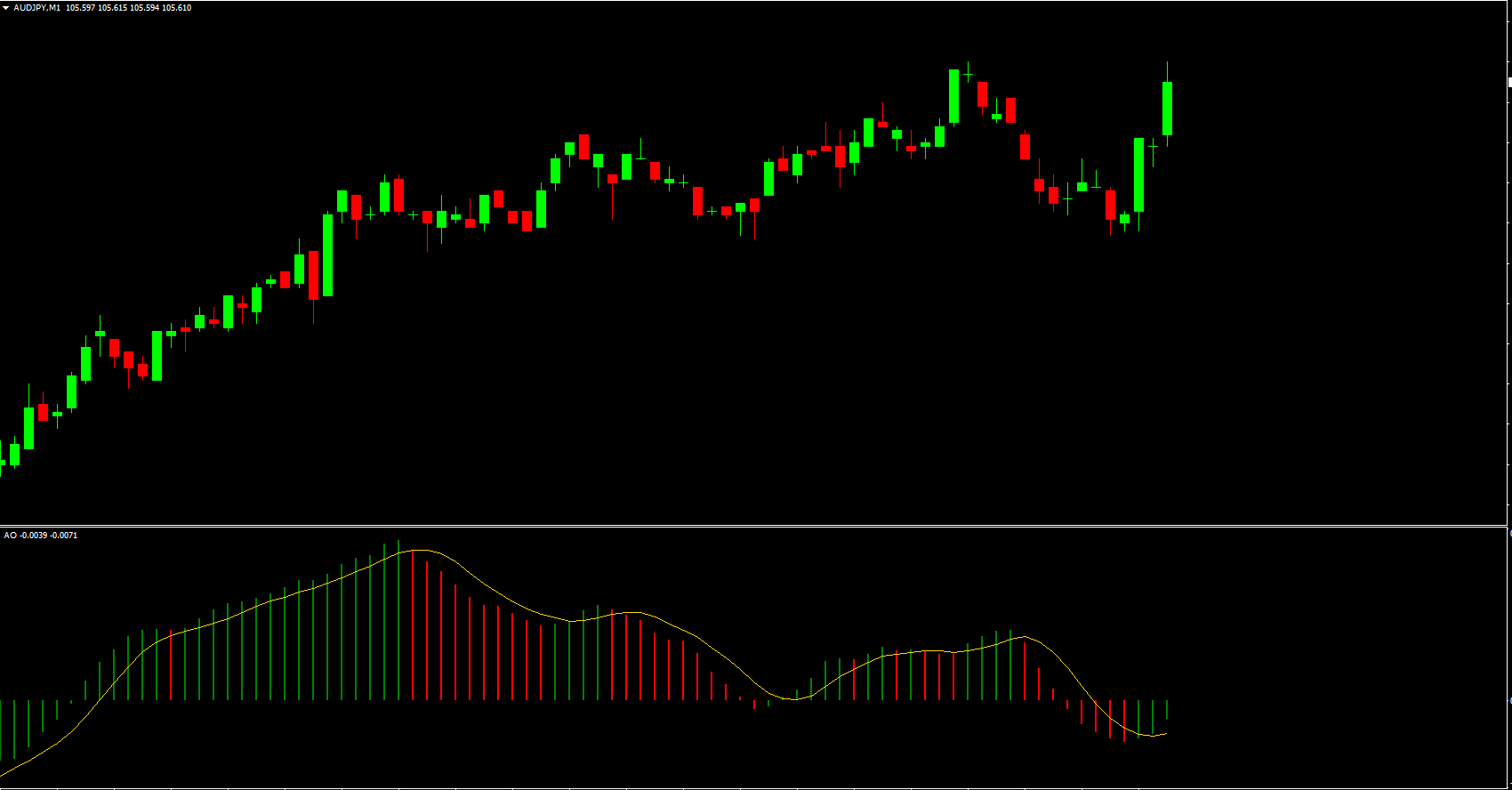This screenshot has height=790, width=1512.
Task: Click the AUDJPY,M1 symbol label
Action: coord(37,8)
